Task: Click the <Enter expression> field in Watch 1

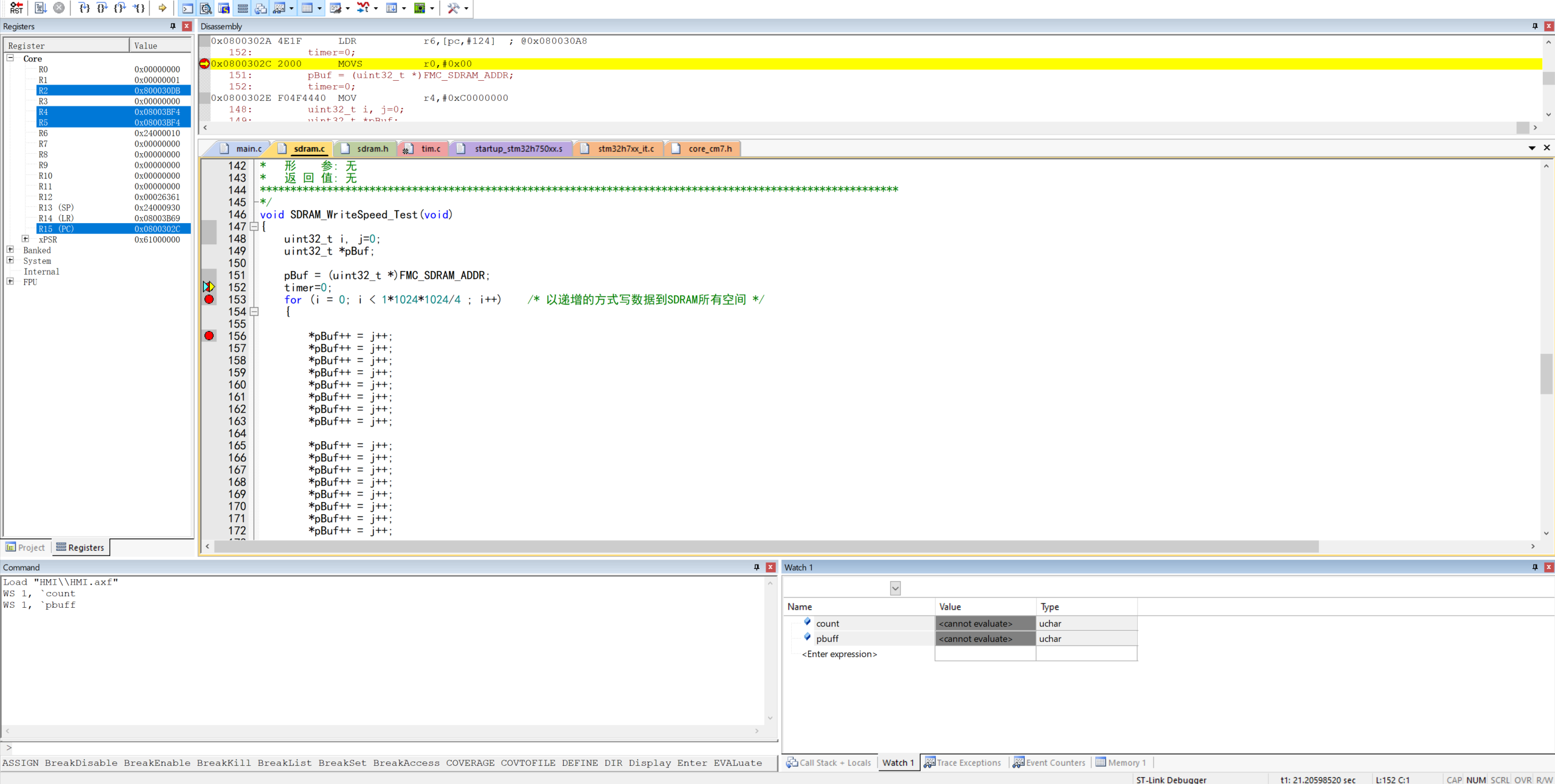Action: 839,654
